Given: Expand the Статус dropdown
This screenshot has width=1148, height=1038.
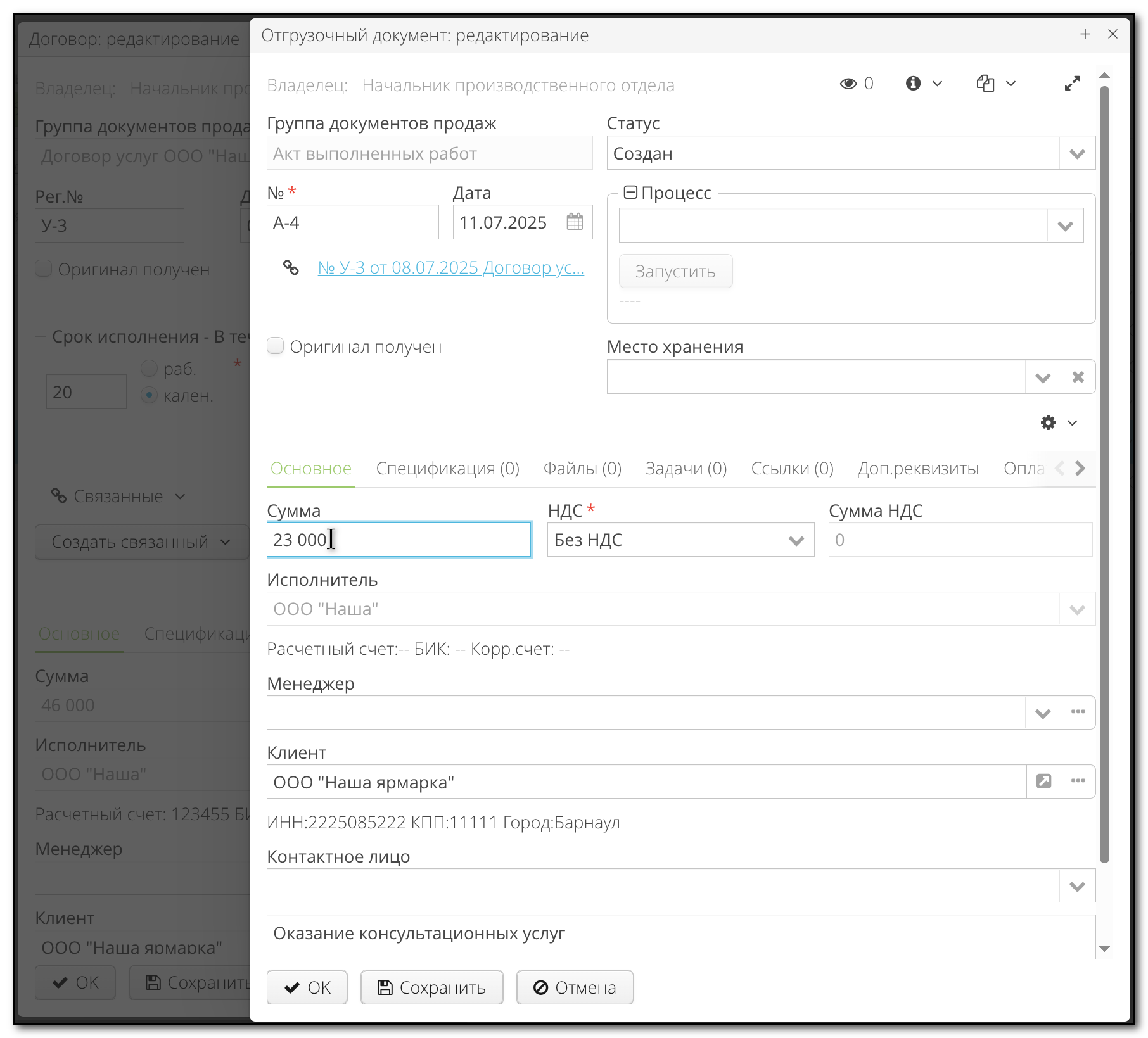Looking at the screenshot, I should [1077, 154].
